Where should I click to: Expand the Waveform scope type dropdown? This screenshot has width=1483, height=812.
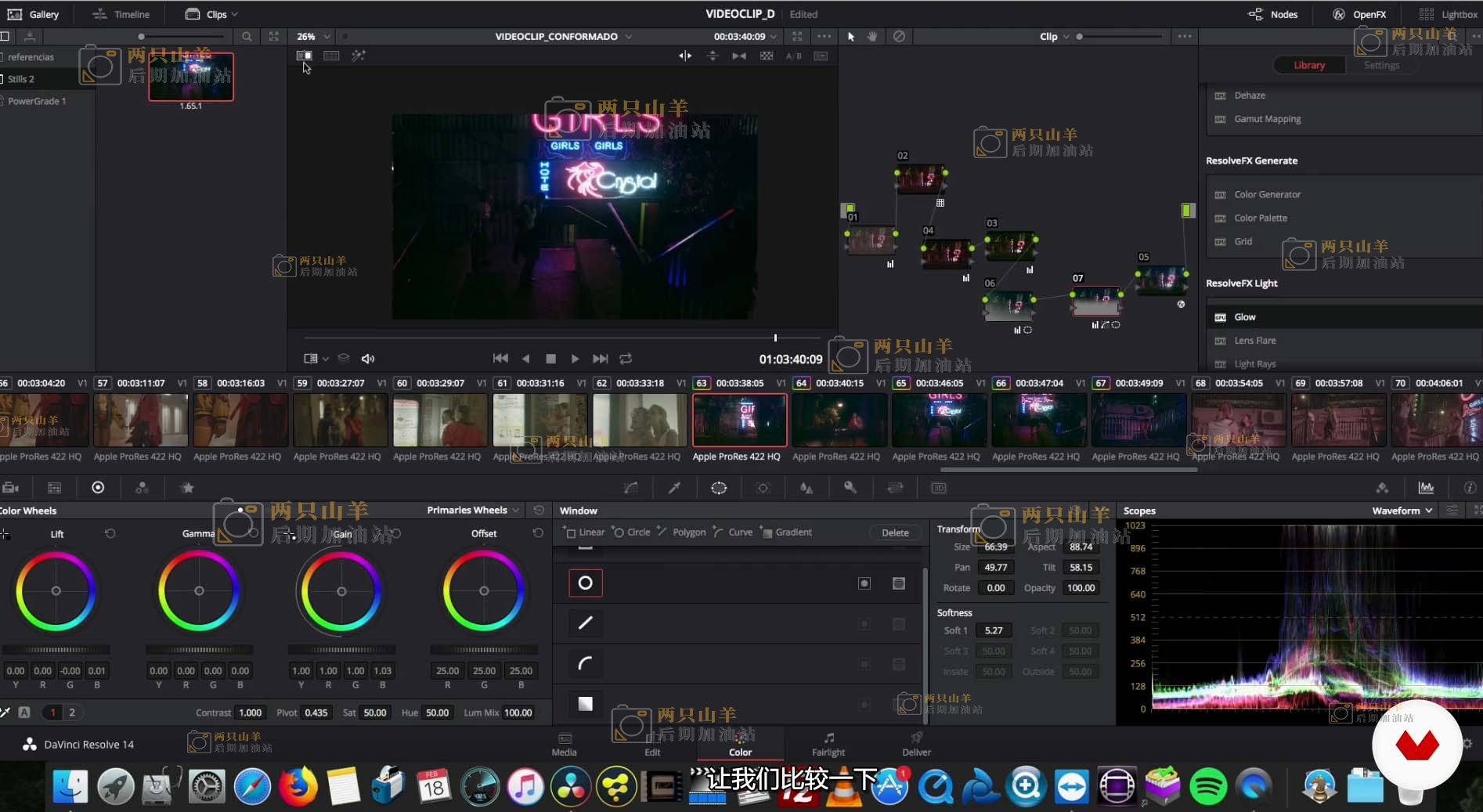[1402, 511]
